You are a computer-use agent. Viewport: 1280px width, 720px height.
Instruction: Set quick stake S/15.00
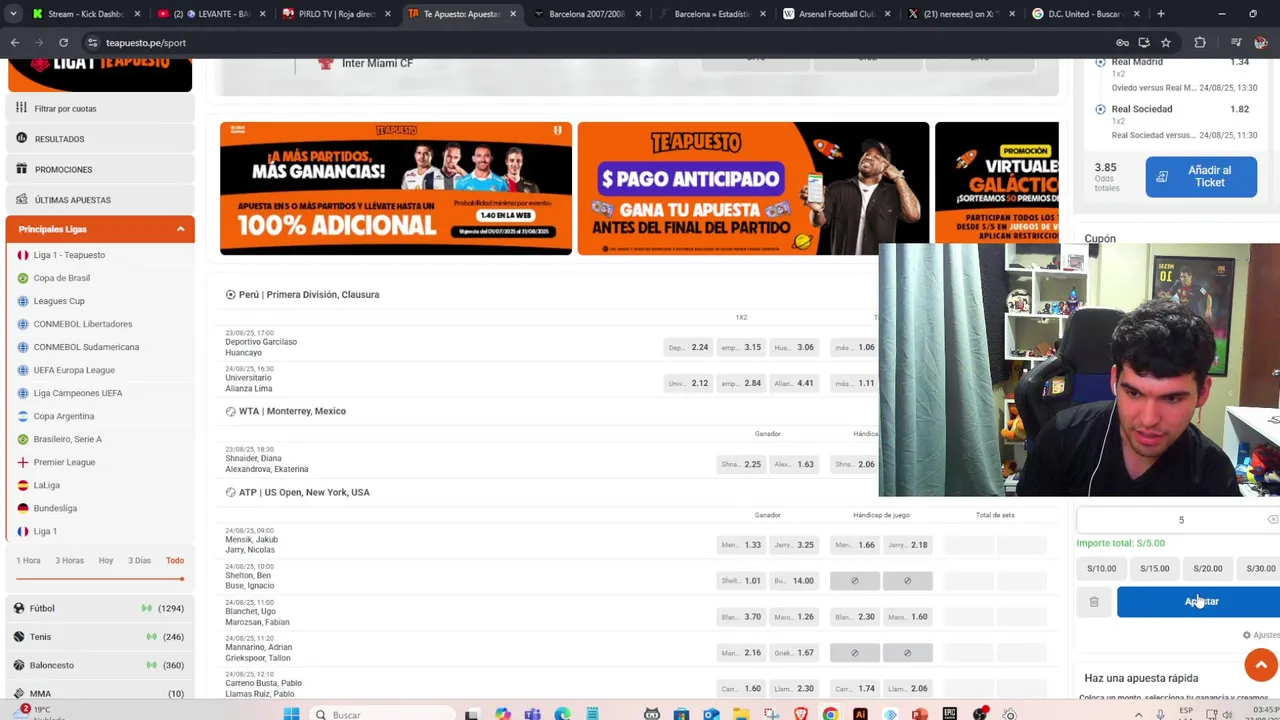pos(1154,569)
